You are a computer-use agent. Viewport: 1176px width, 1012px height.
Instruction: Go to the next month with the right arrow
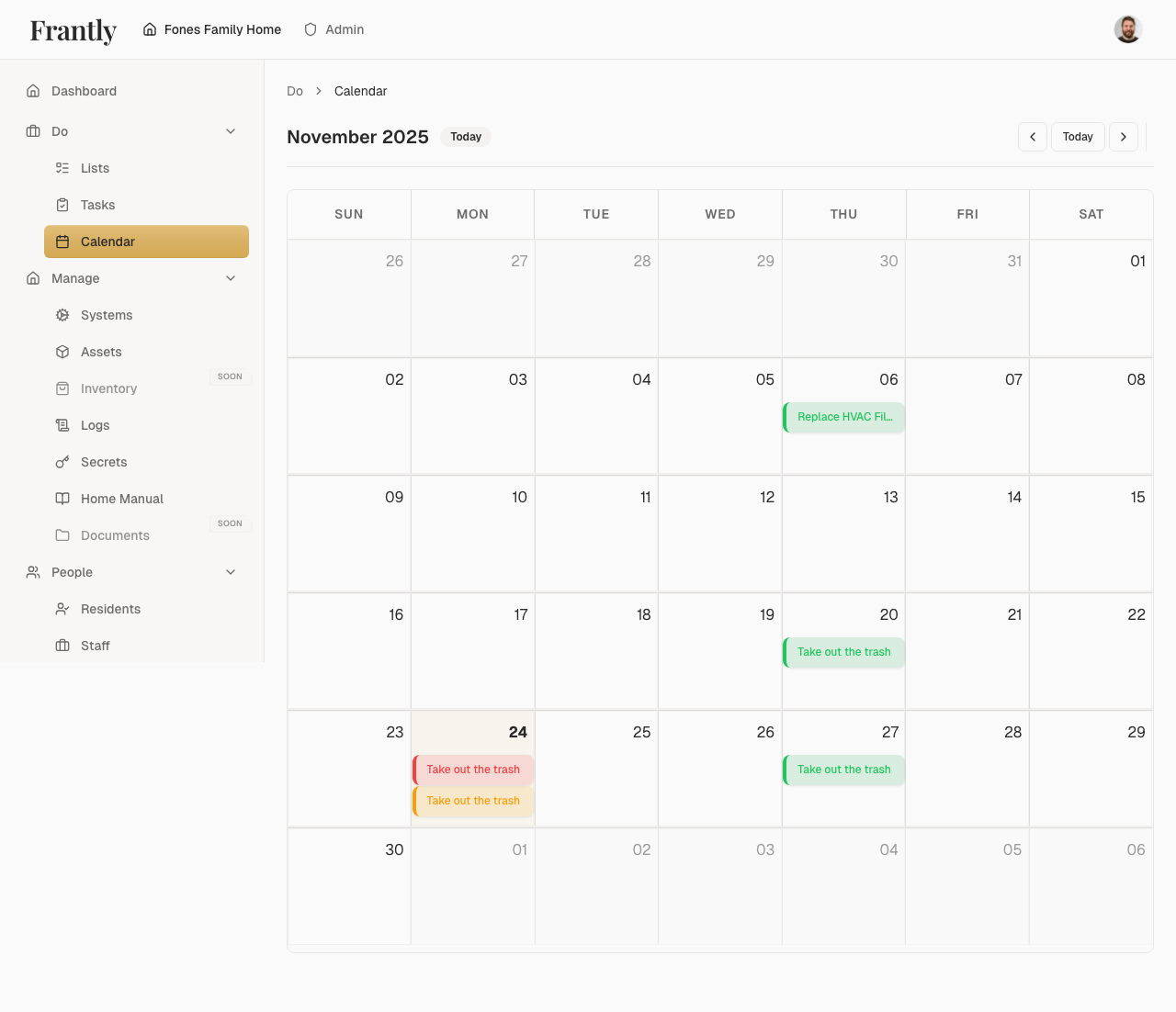pyautogui.click(x=1124, y=136)
